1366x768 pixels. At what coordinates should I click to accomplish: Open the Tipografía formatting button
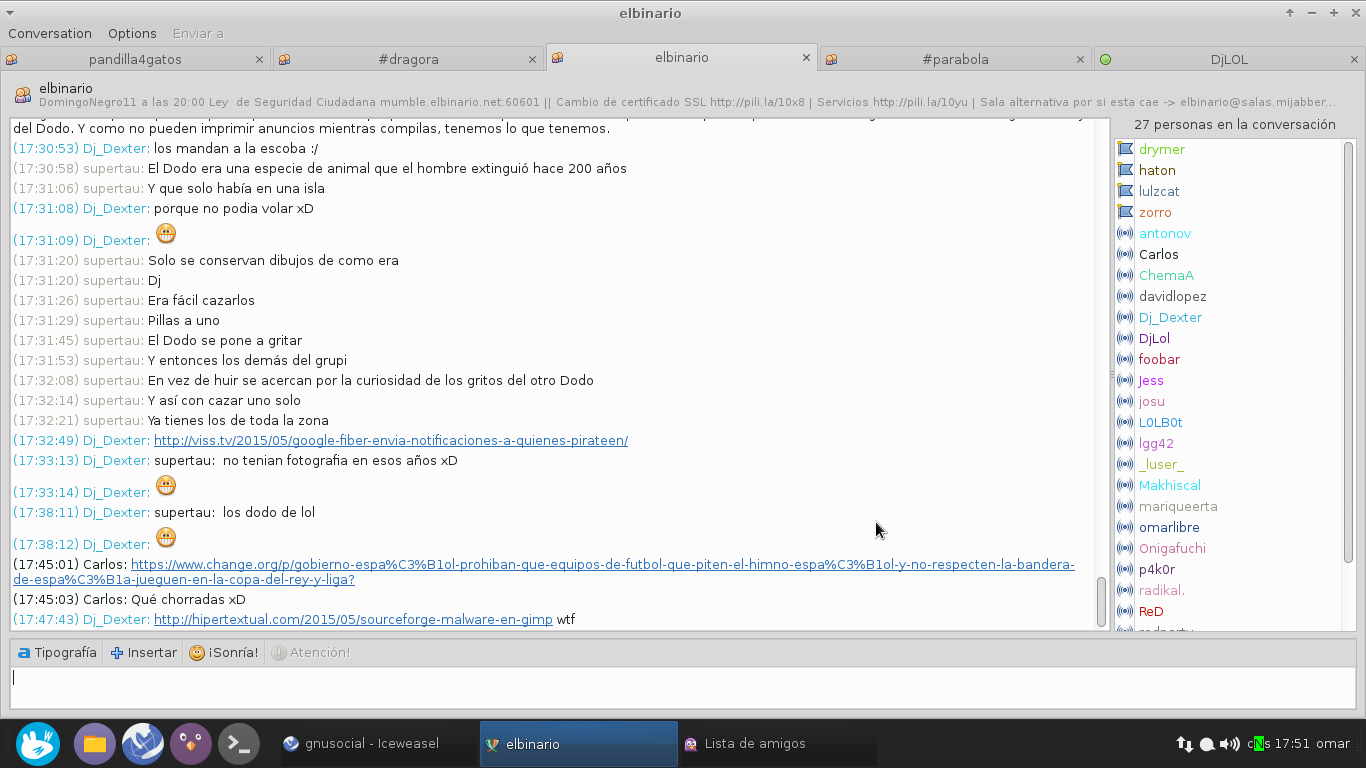(57, 652)
